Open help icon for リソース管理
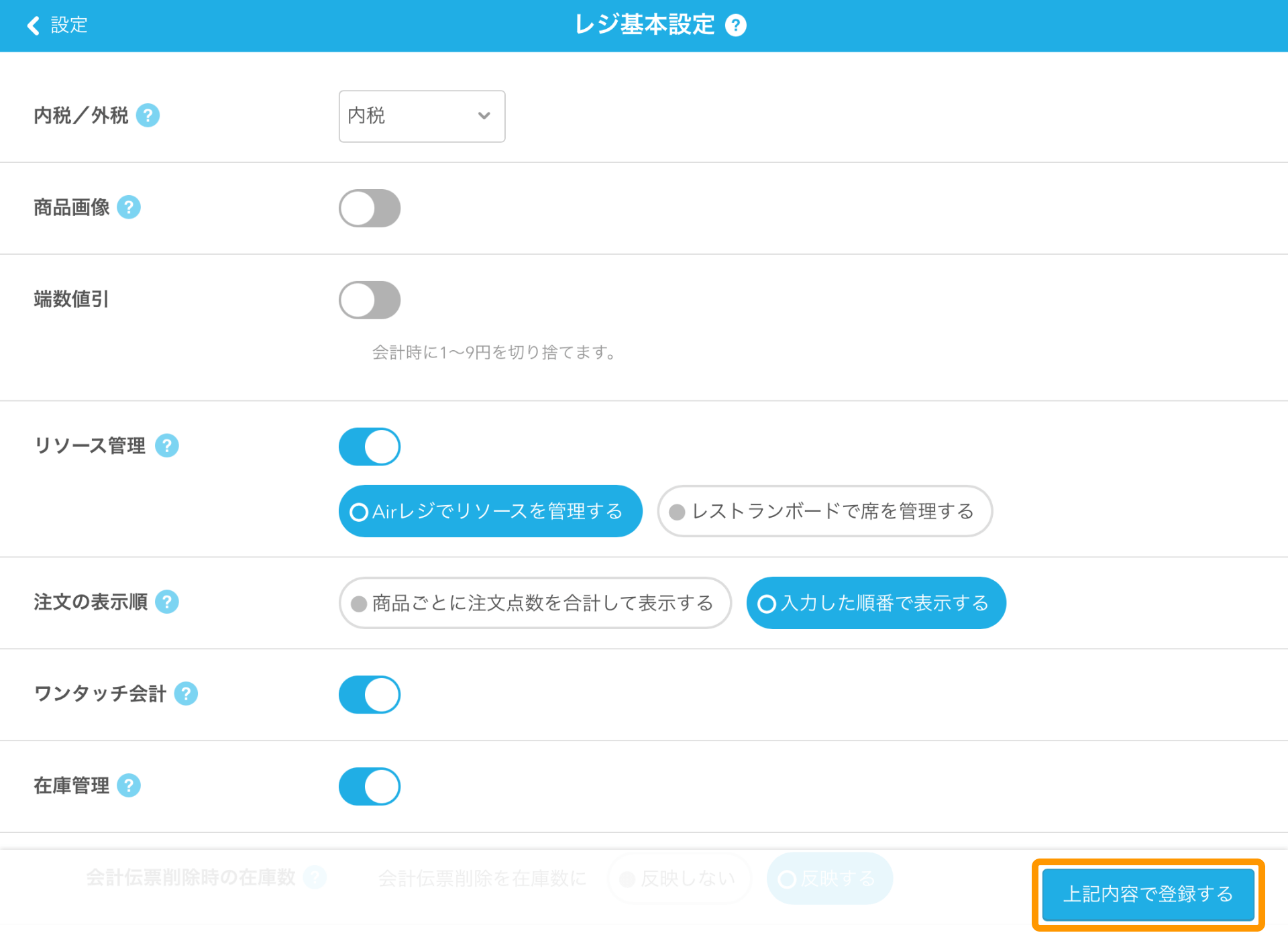 (167, 445)
